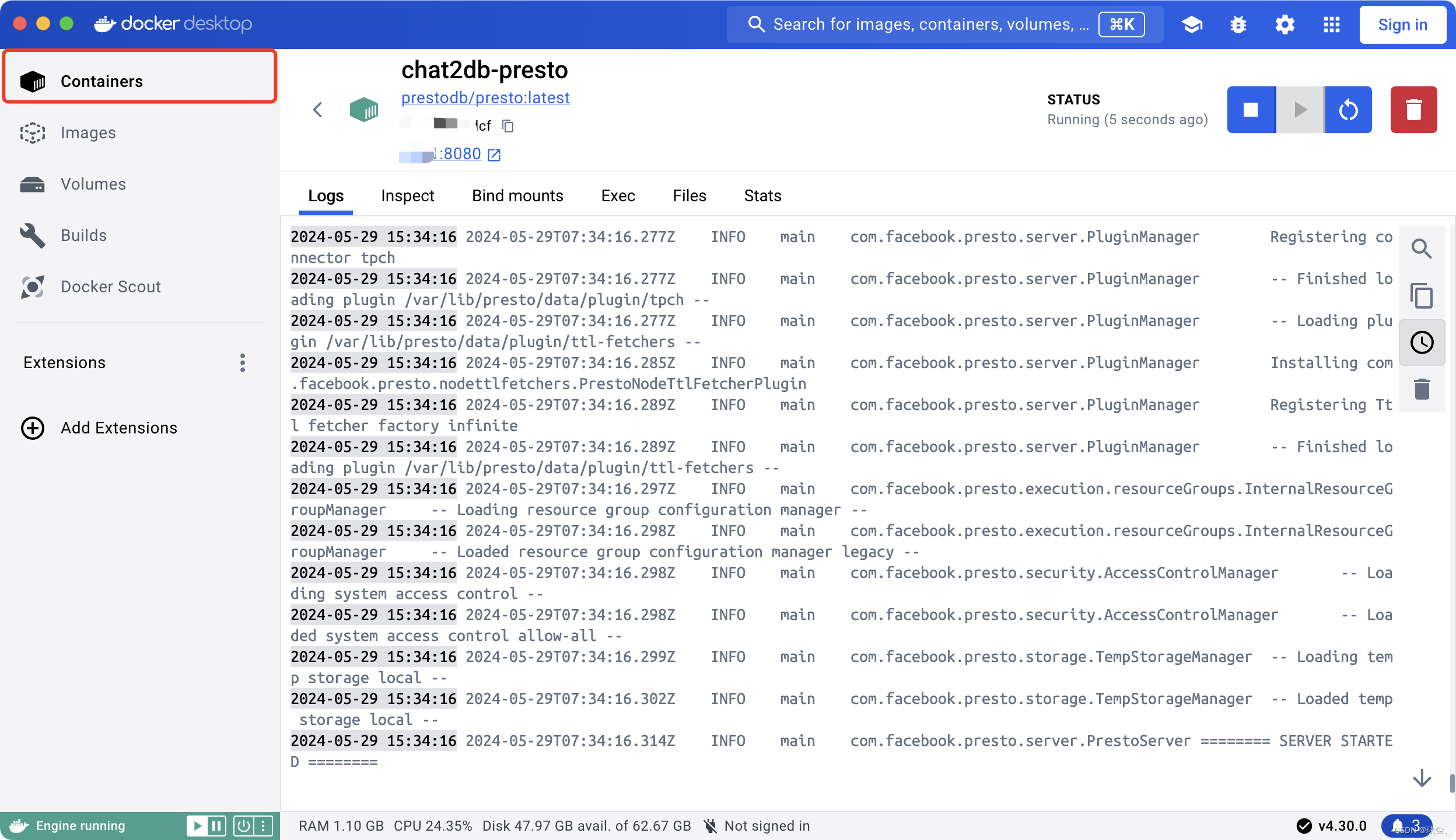Open the prestodb/presto:latest image link
Screen dimensions: 1456x840
click(x=485, y=98)
